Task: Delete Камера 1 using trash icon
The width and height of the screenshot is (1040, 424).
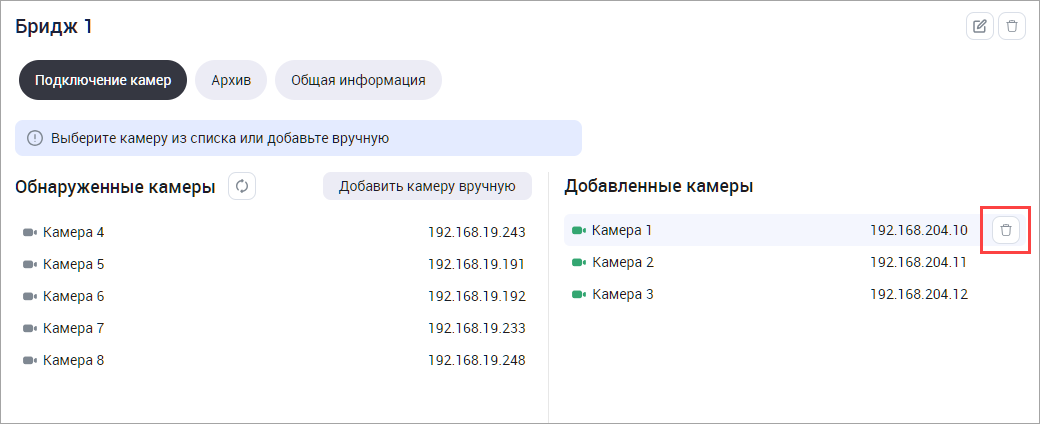Action: [1006, 231]
